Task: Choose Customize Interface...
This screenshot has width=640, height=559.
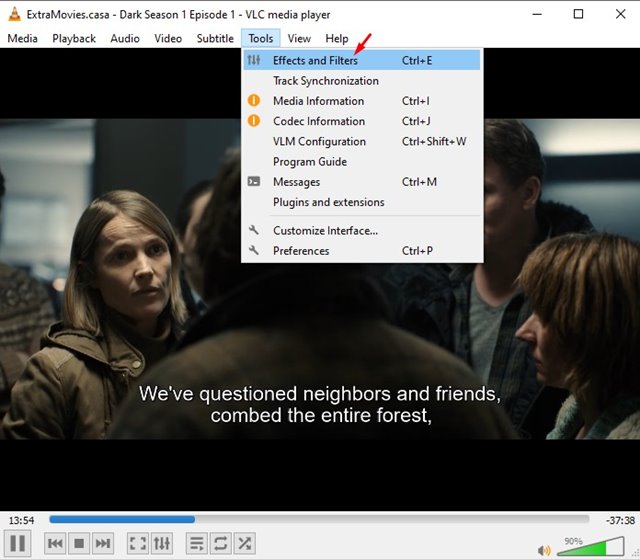Action: (362, 231)
